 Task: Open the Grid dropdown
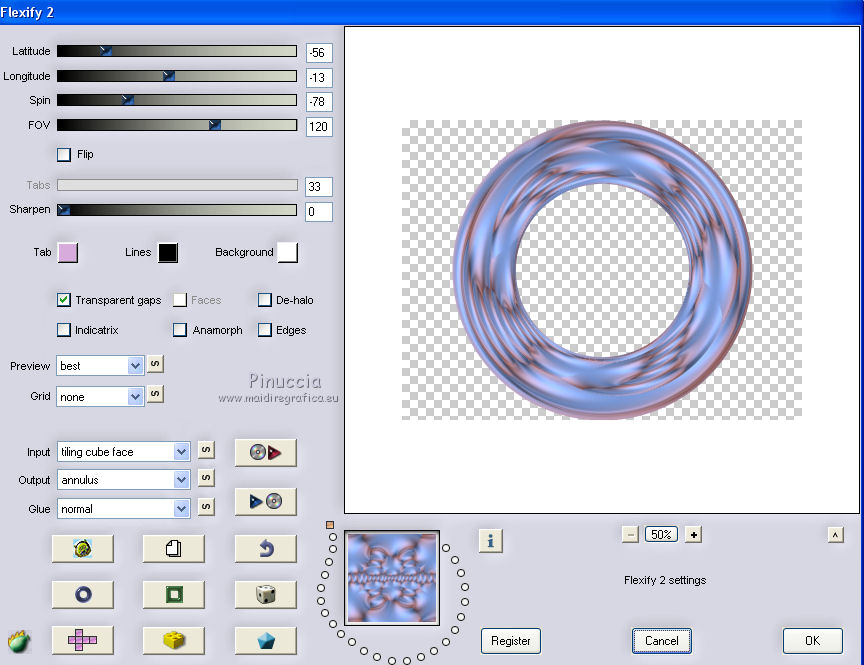[100, 397]
